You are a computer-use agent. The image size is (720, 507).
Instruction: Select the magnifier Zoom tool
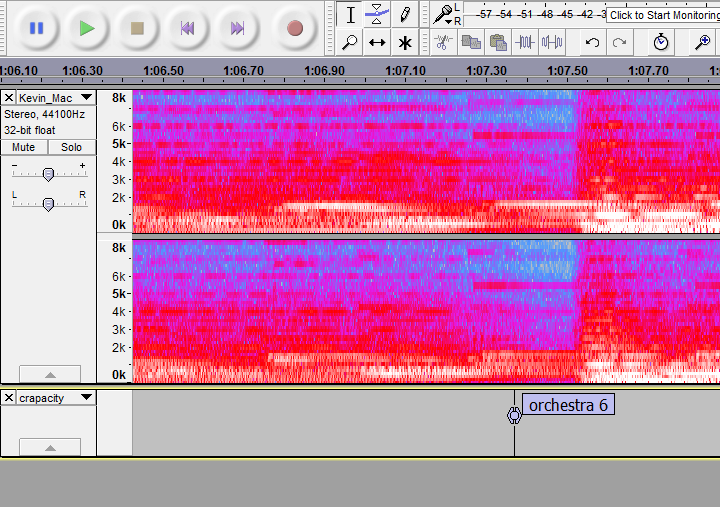350,43
